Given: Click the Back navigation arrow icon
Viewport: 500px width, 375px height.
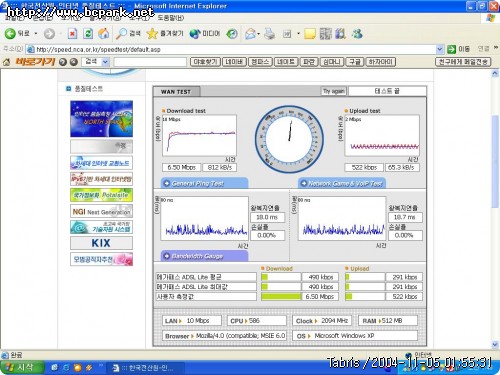Looking at the screenshot, I should [10, 33].
